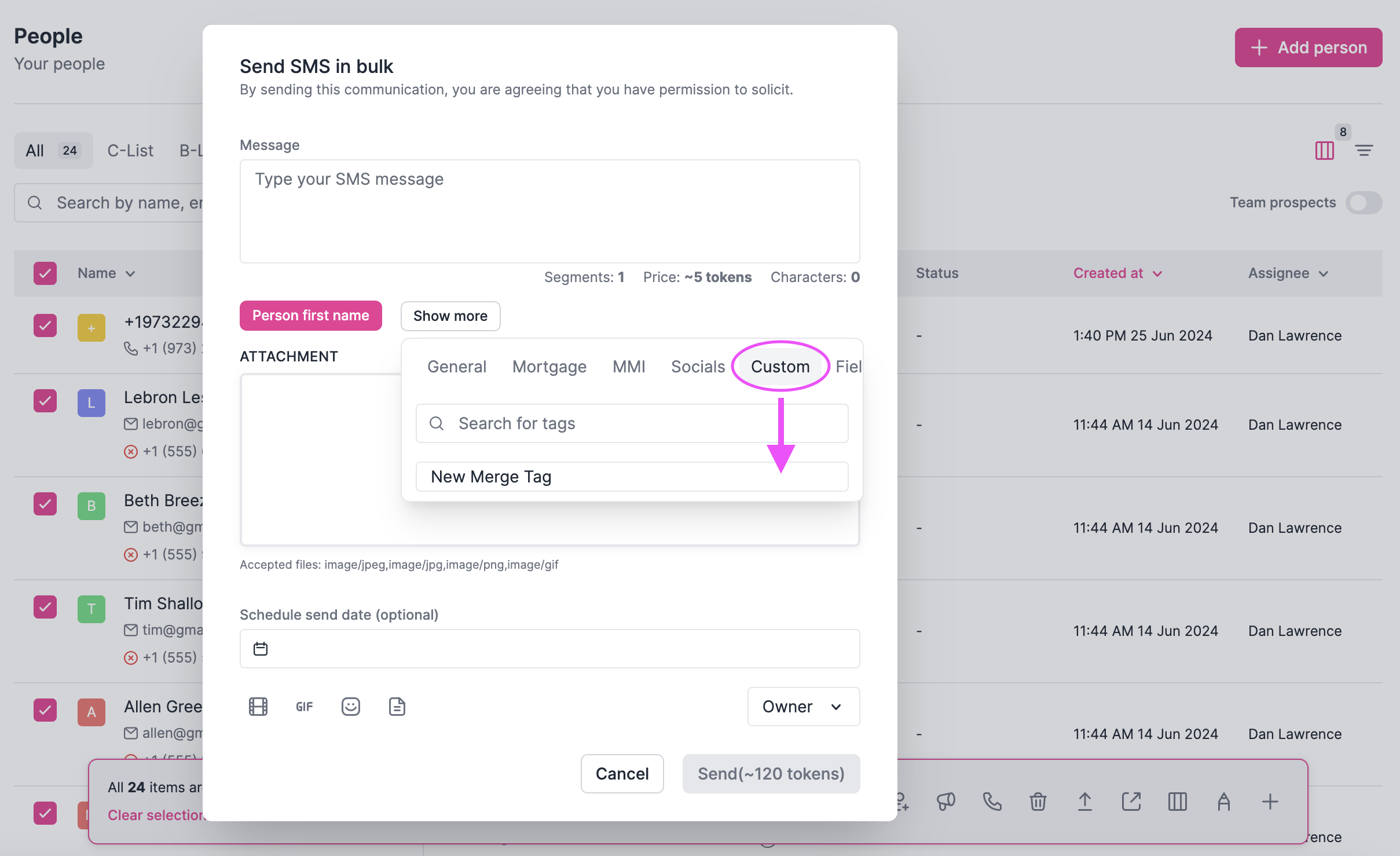
Task: Toggle the Team prospects switch
Action: 1364,203
